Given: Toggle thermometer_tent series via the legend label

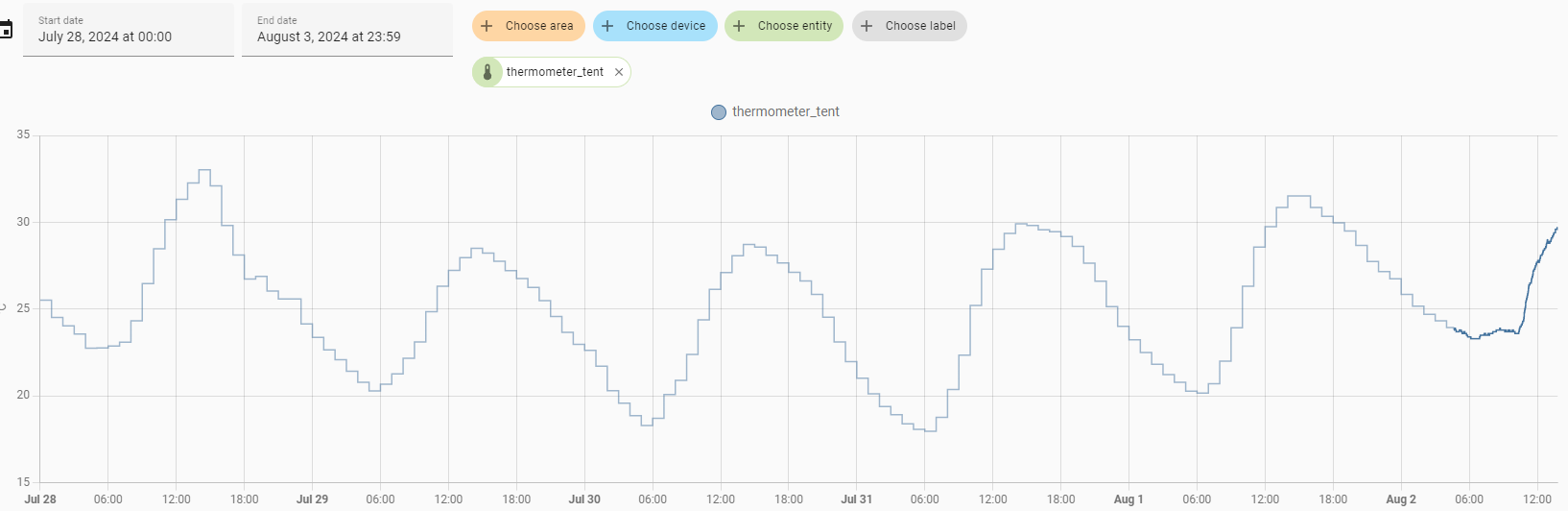Looking at the screenshot, I should point(785,111).
